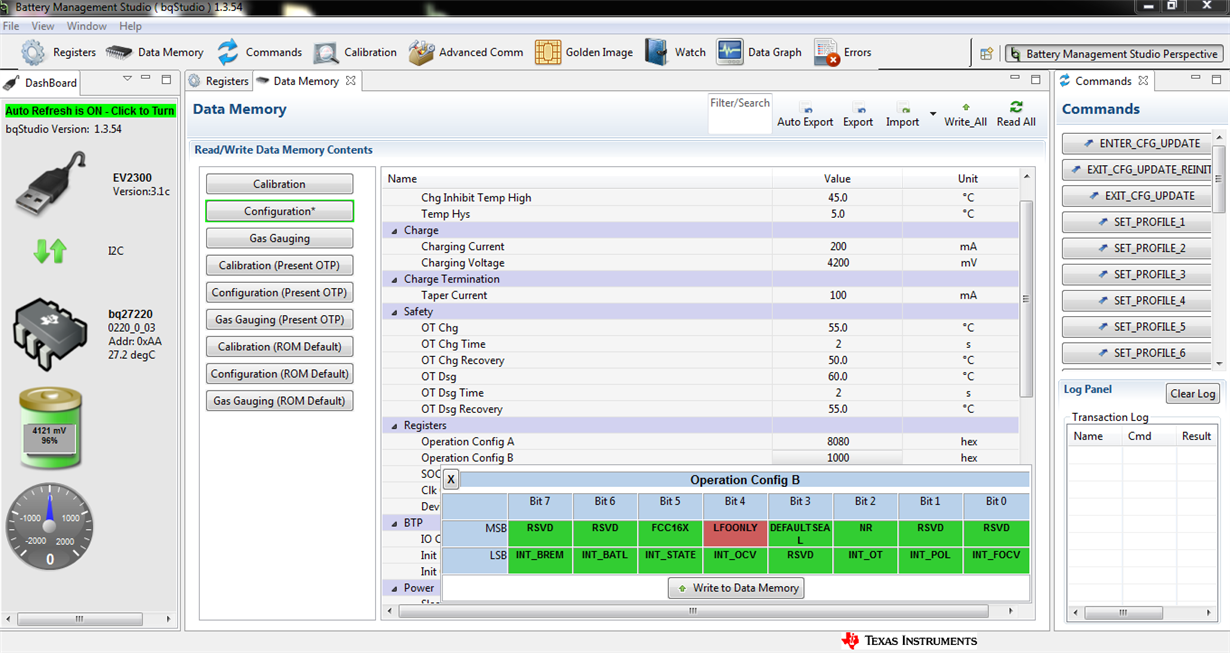Open the Help menu
The width and height of the screenshot is (1230, 653).
tap(130, 26)
